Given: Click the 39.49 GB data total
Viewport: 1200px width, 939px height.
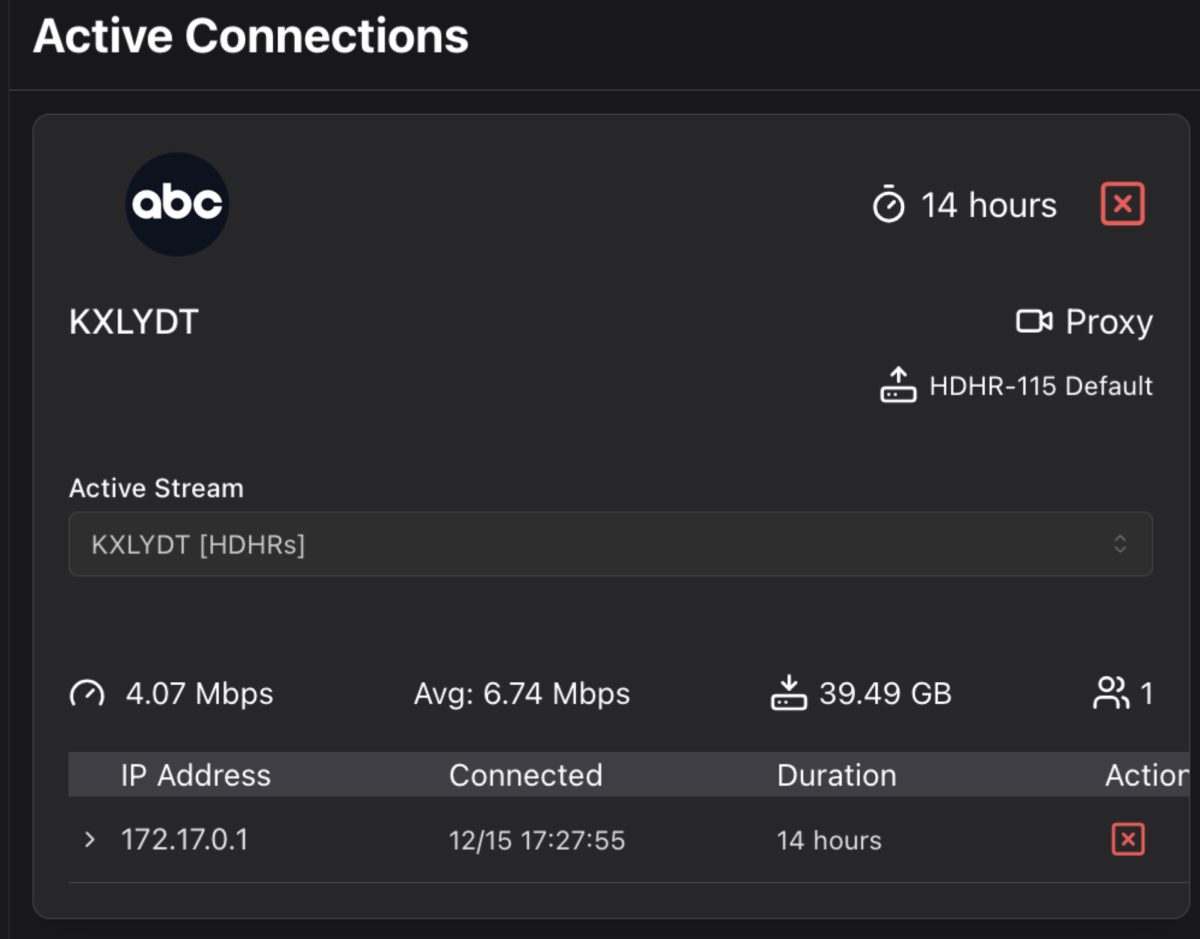Looking at the screenshot, I should pos(885,694).
